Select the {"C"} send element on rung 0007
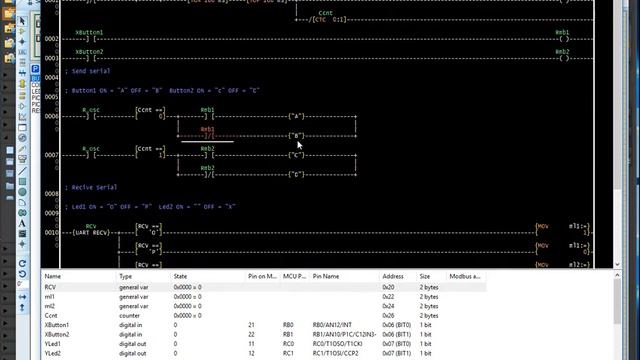 click(297, 155)
